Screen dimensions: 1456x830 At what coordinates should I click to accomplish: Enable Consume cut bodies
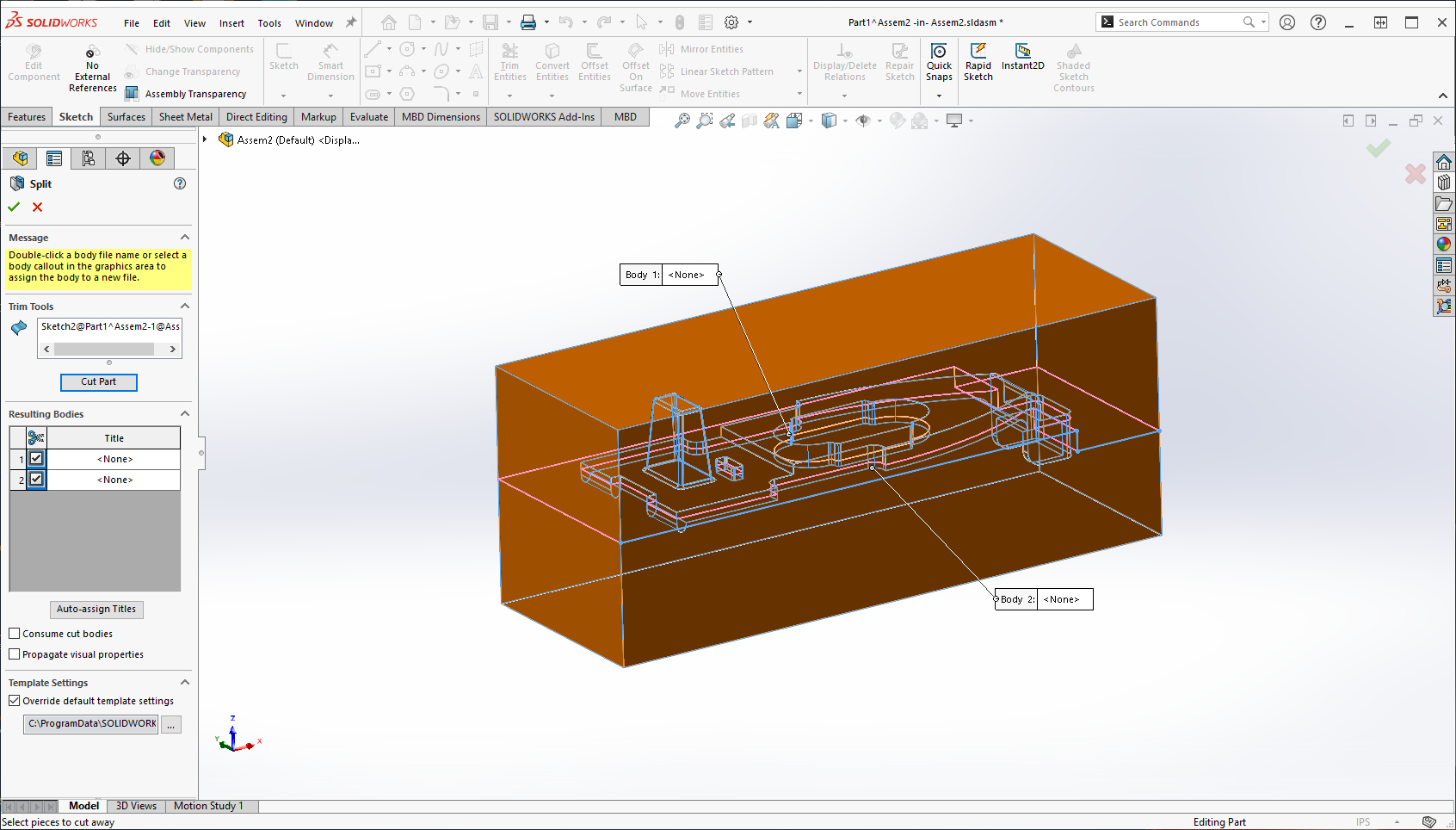(15, 634)
